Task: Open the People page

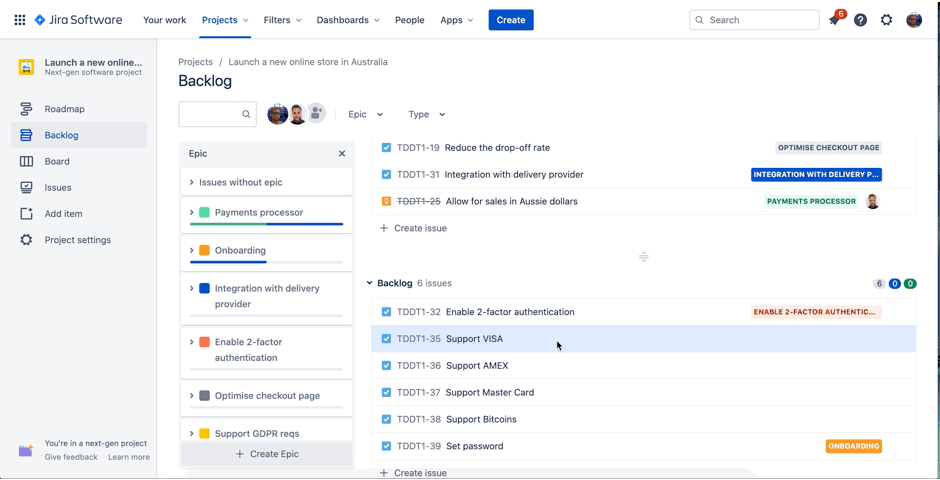Action: click(409, 20)
